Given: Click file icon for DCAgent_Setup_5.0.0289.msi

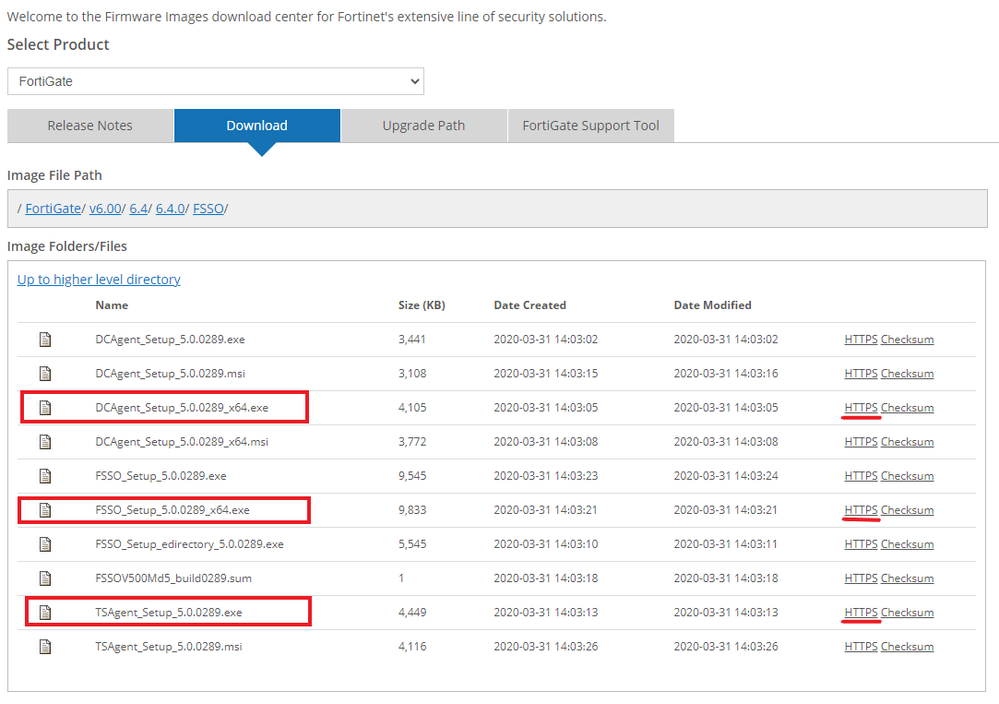Looking at the screenshot, I should tap(45, 373).
